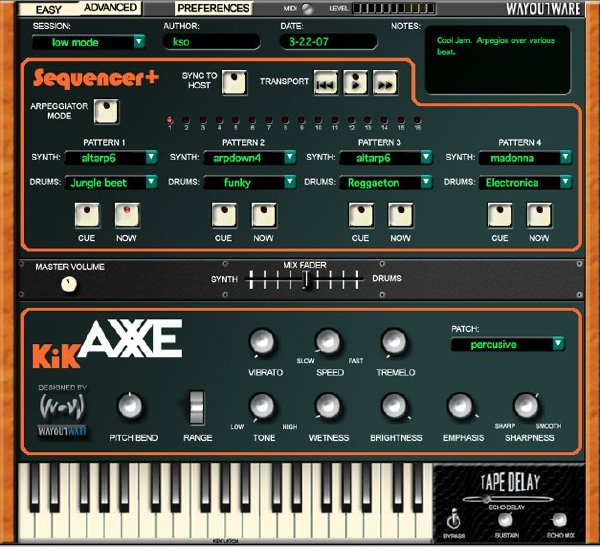
Task: Click sequencer step 16 LED
Action: pyautogui.click(x=417, y=120)
